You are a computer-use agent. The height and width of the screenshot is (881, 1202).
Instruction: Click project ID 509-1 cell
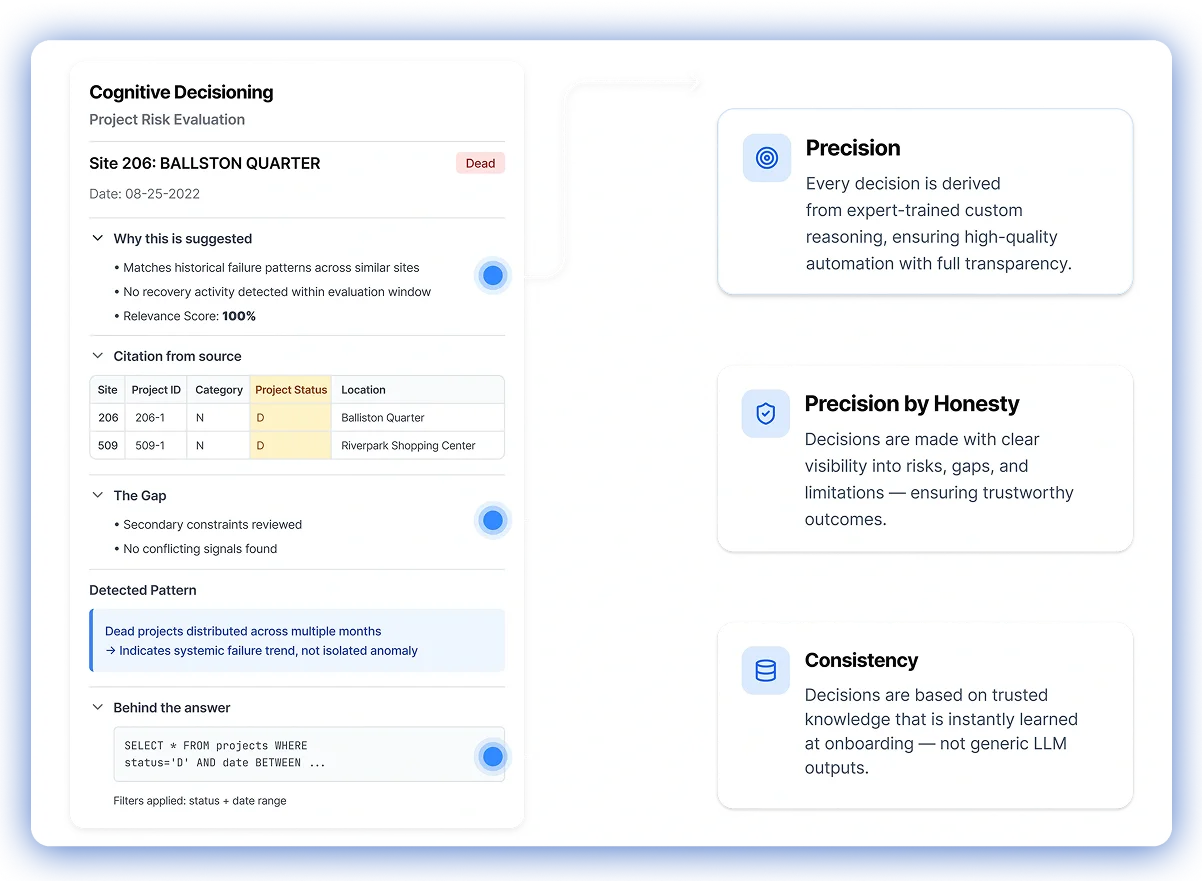coord(156,446)
